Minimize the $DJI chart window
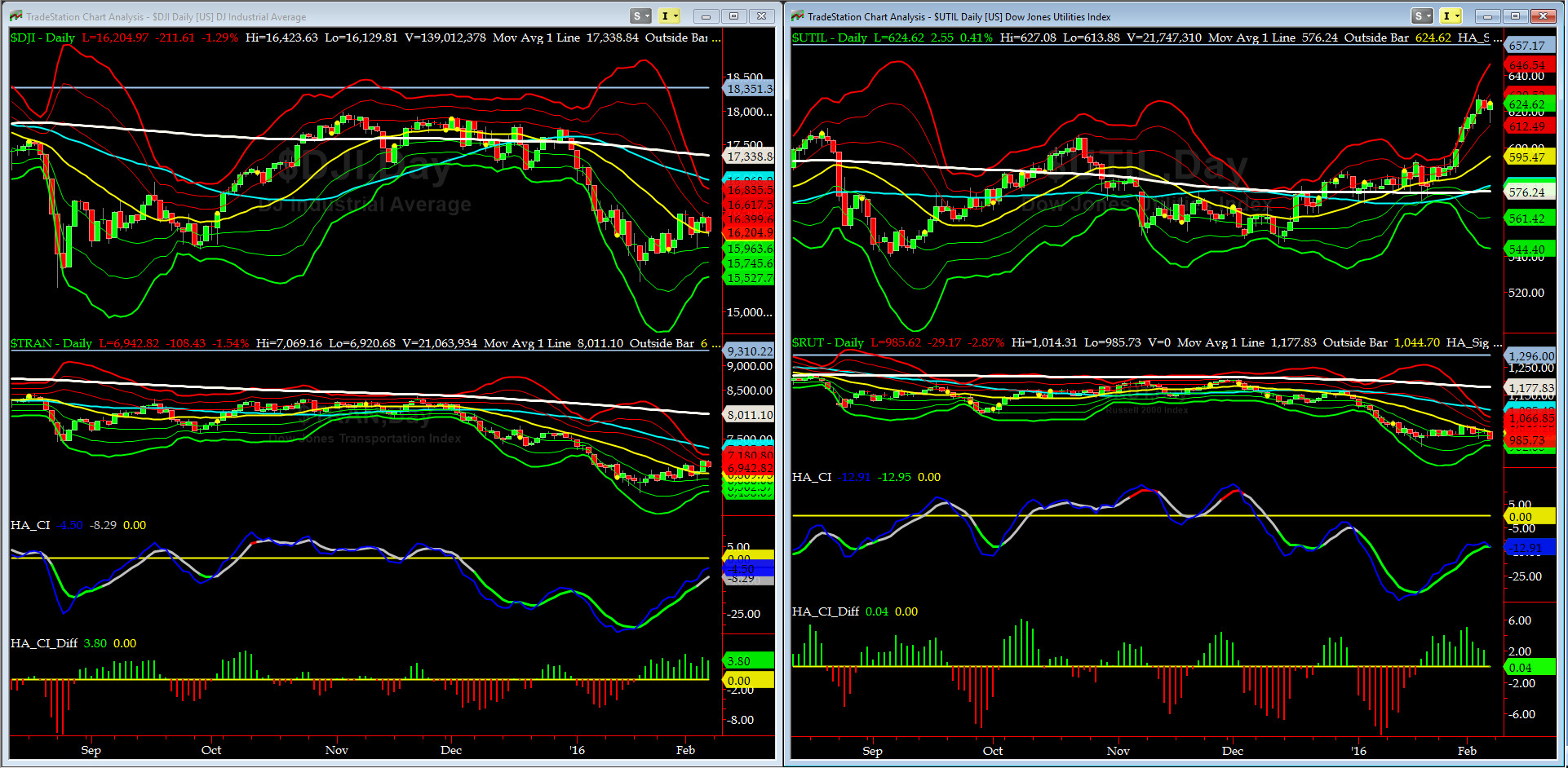This screenshot has width=1568, height=768. point(706,16)
